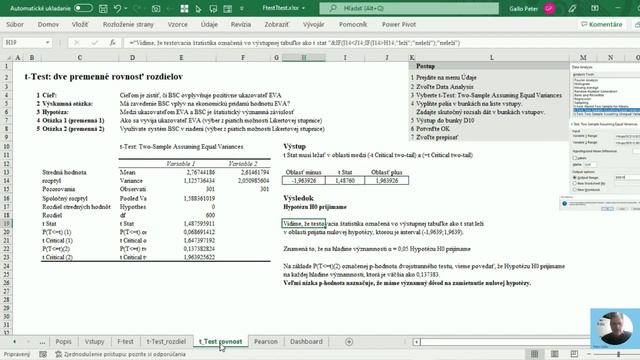Click the Save icon in quick access toolbar
The image size is (640, 360).
(103, 8)
